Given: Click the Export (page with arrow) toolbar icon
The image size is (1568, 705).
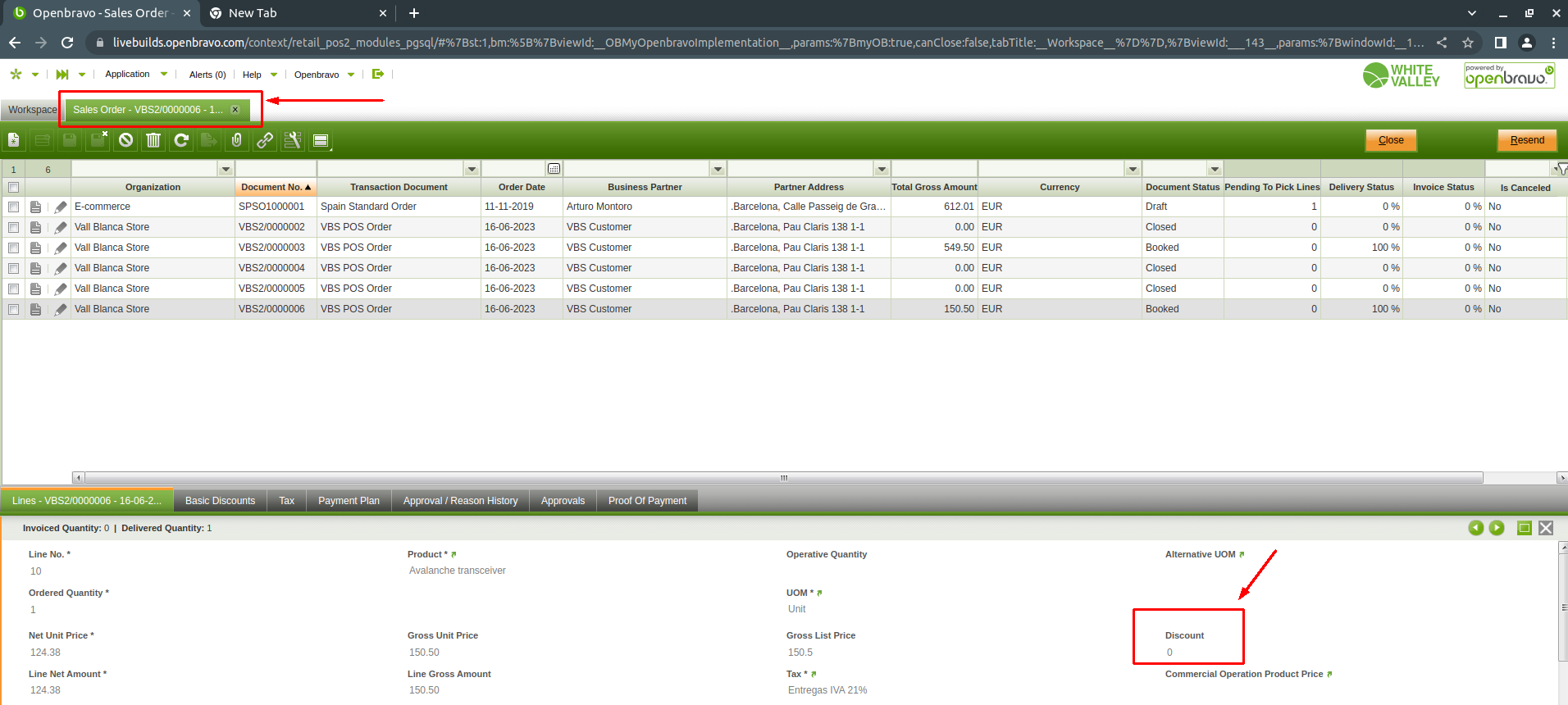Looking at the screenshot, I should [209, 140].
